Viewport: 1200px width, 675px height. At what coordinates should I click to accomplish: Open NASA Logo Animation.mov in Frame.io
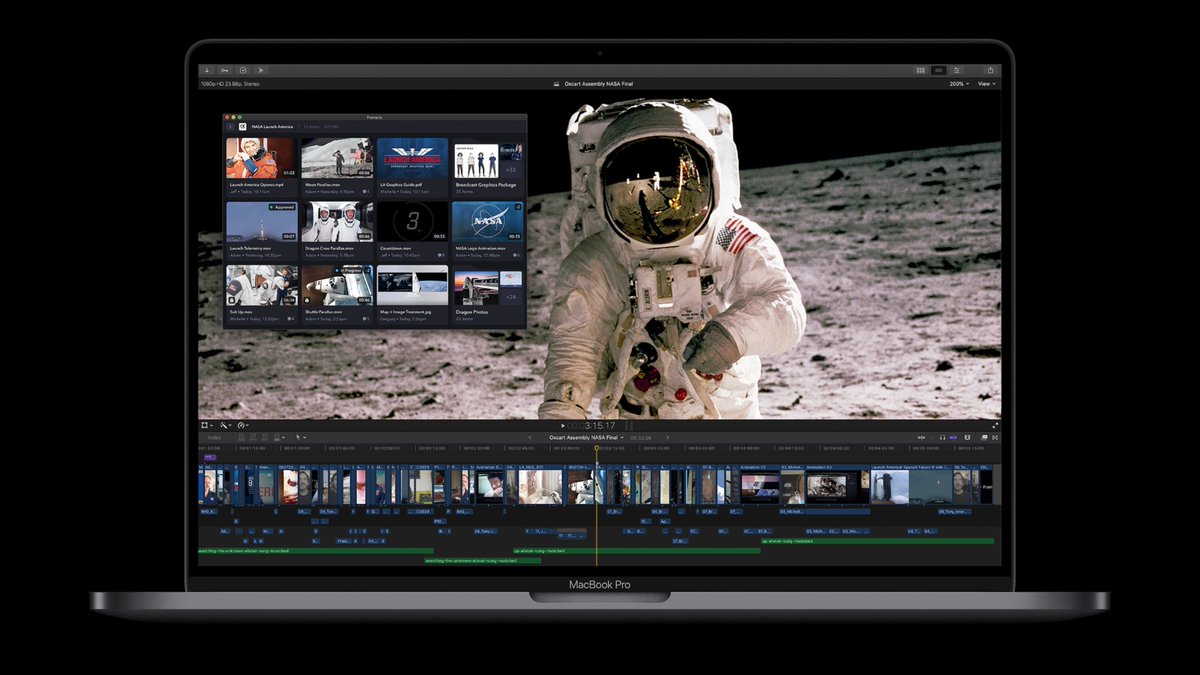point(488,221)
